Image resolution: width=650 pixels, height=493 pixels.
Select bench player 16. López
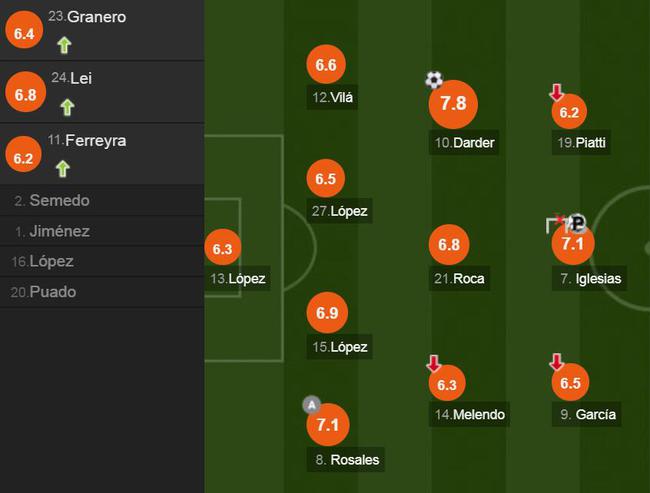102,261
